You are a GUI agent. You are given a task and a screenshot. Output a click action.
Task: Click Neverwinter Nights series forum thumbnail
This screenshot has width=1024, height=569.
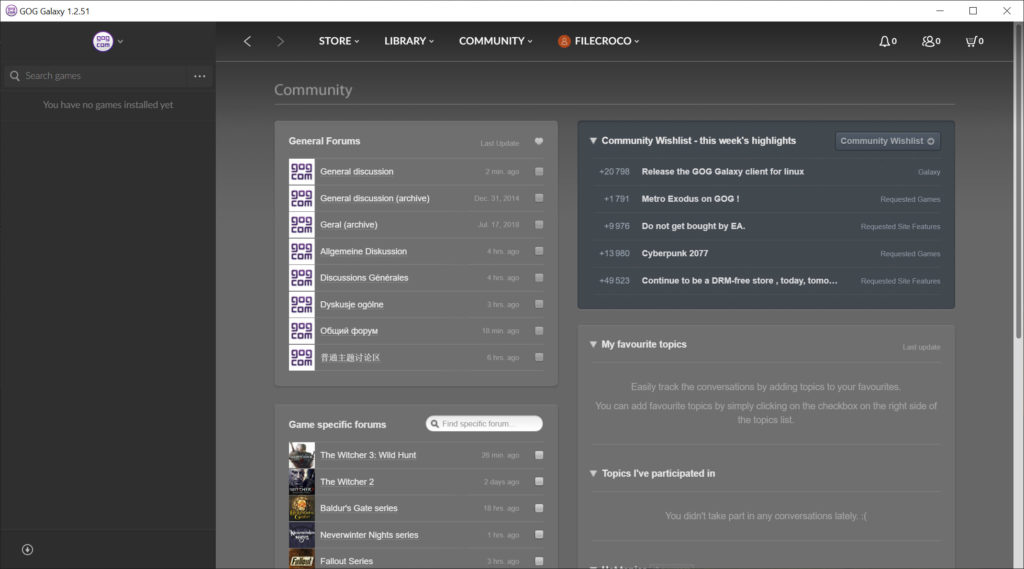(301, 535)
